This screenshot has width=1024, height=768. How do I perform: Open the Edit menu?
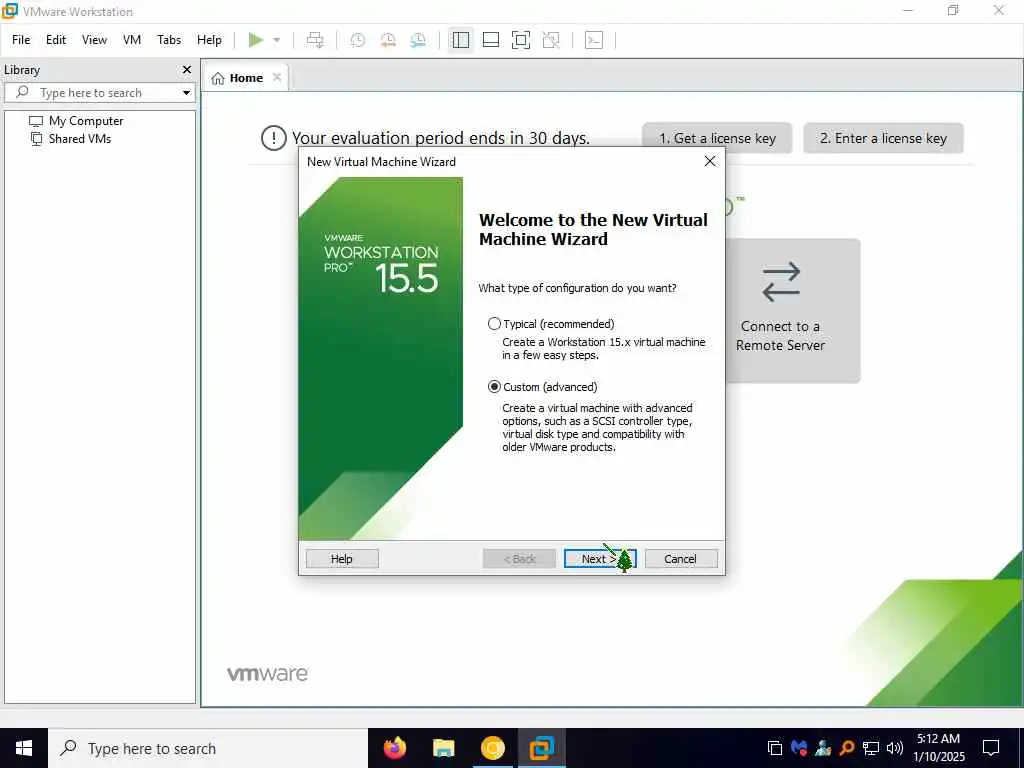(x=56, y=40)
